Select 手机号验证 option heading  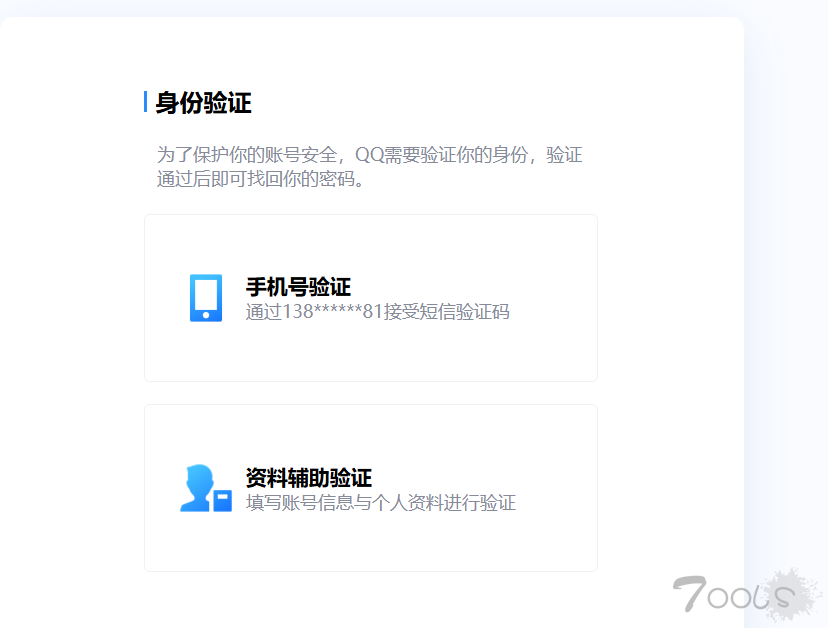(298, 287)
